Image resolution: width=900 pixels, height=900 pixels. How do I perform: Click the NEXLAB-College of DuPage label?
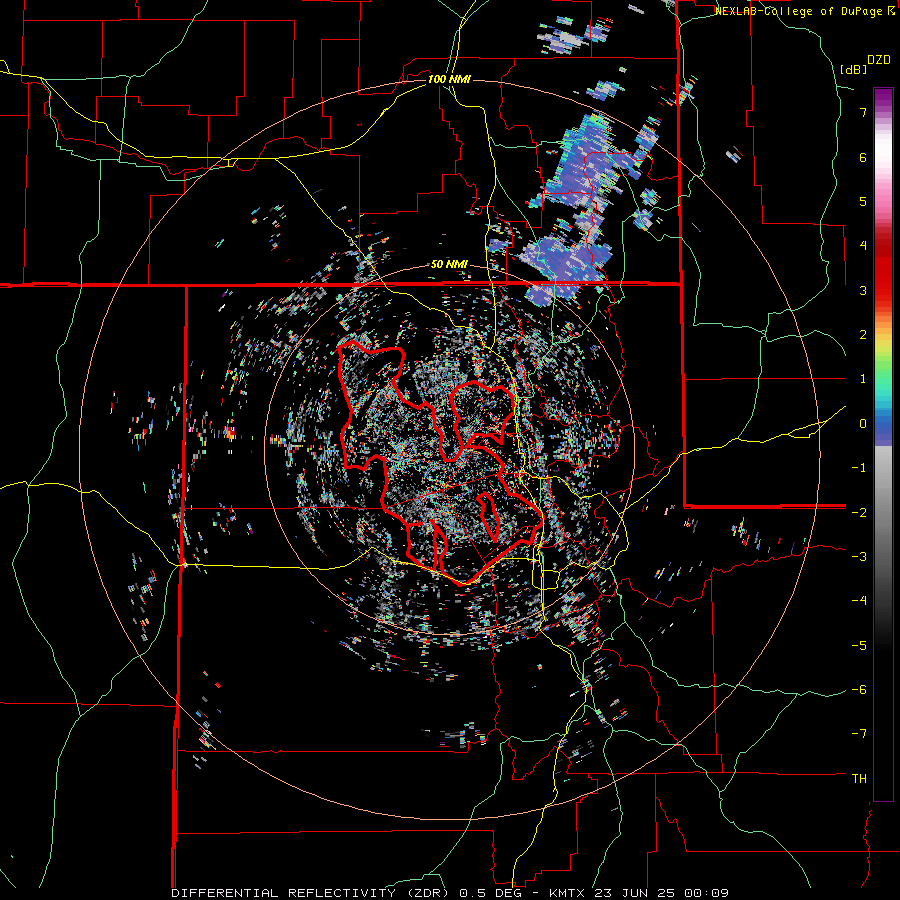tap(801, 11)
